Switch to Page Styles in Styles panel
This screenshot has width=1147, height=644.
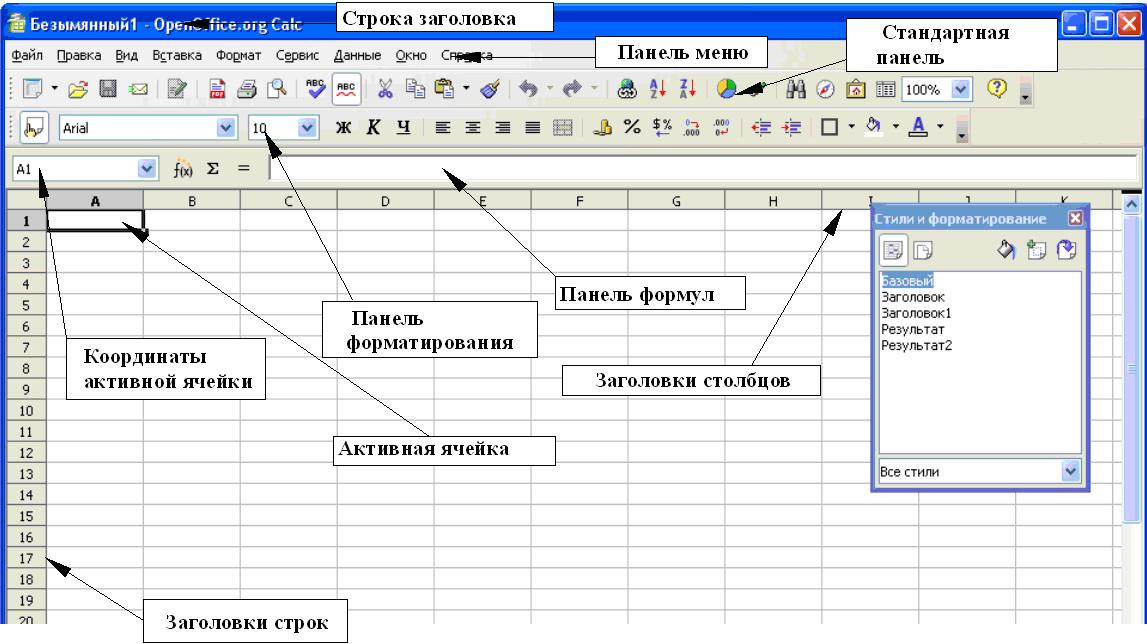pos(923,251)
